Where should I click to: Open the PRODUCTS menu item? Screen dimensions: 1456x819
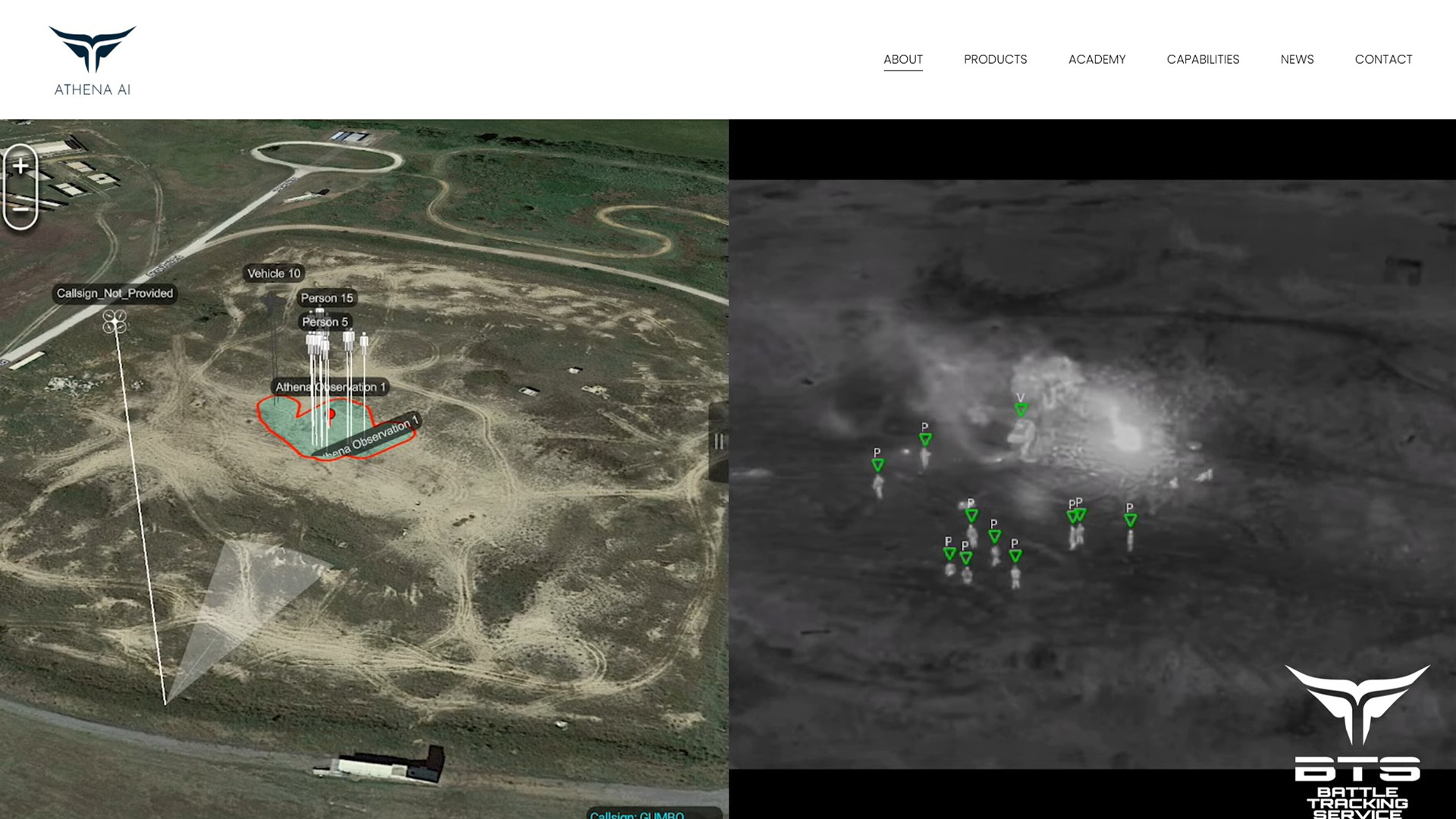point(995,59)
